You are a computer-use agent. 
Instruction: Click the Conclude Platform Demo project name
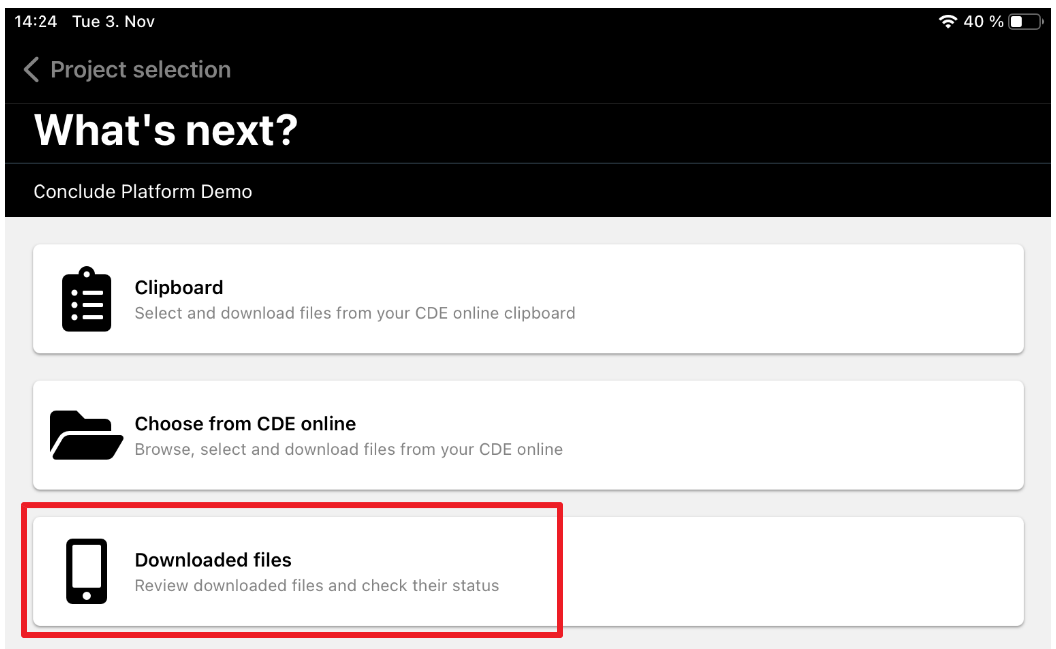coord(143,191)
